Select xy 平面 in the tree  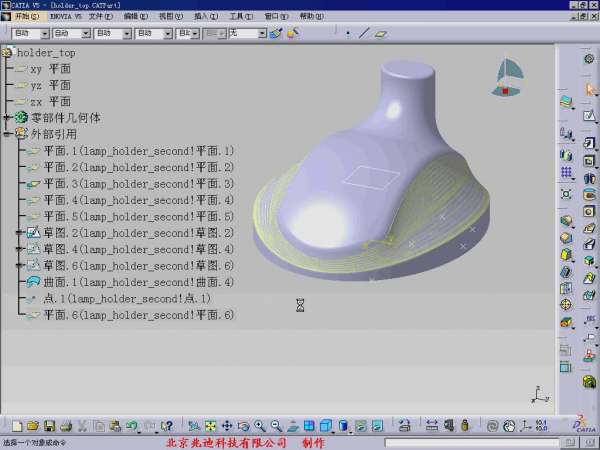coord(50,69)
